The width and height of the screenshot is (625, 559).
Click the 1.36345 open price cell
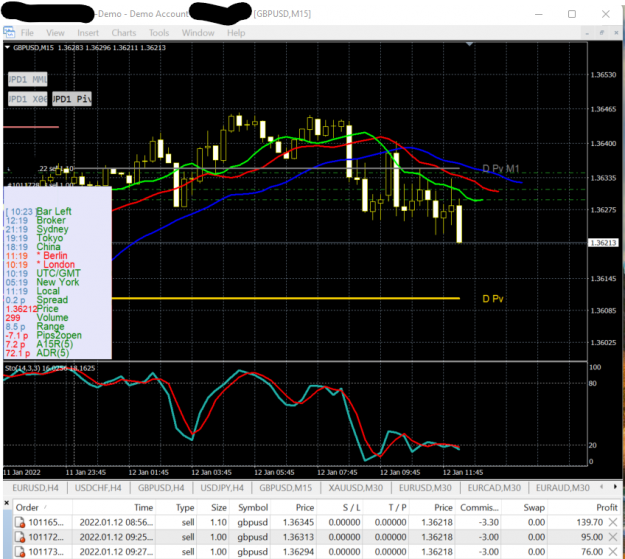pos(298,522)
